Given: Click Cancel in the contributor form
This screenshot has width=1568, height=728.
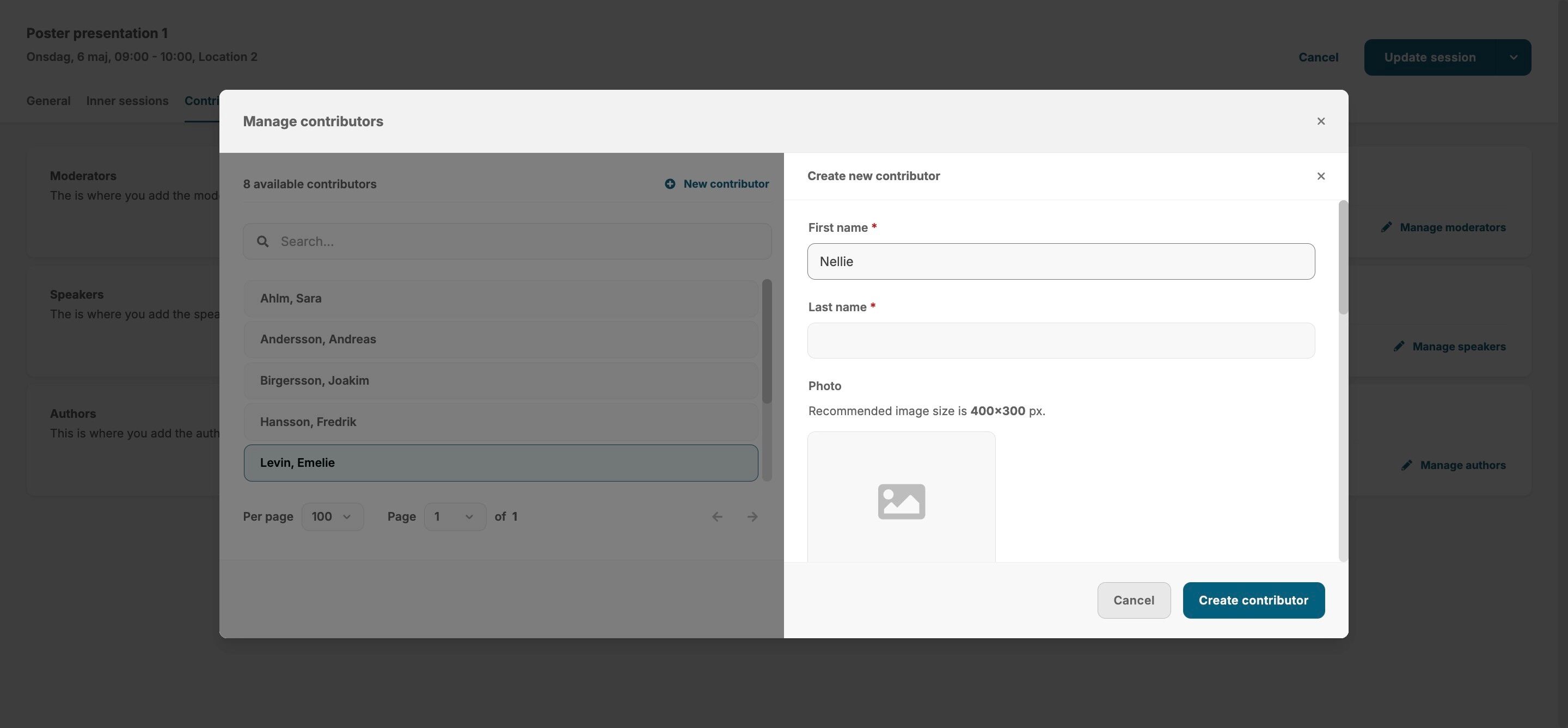Looking at the screenshot, I should pyautogui.click(x=1134, y=600).
